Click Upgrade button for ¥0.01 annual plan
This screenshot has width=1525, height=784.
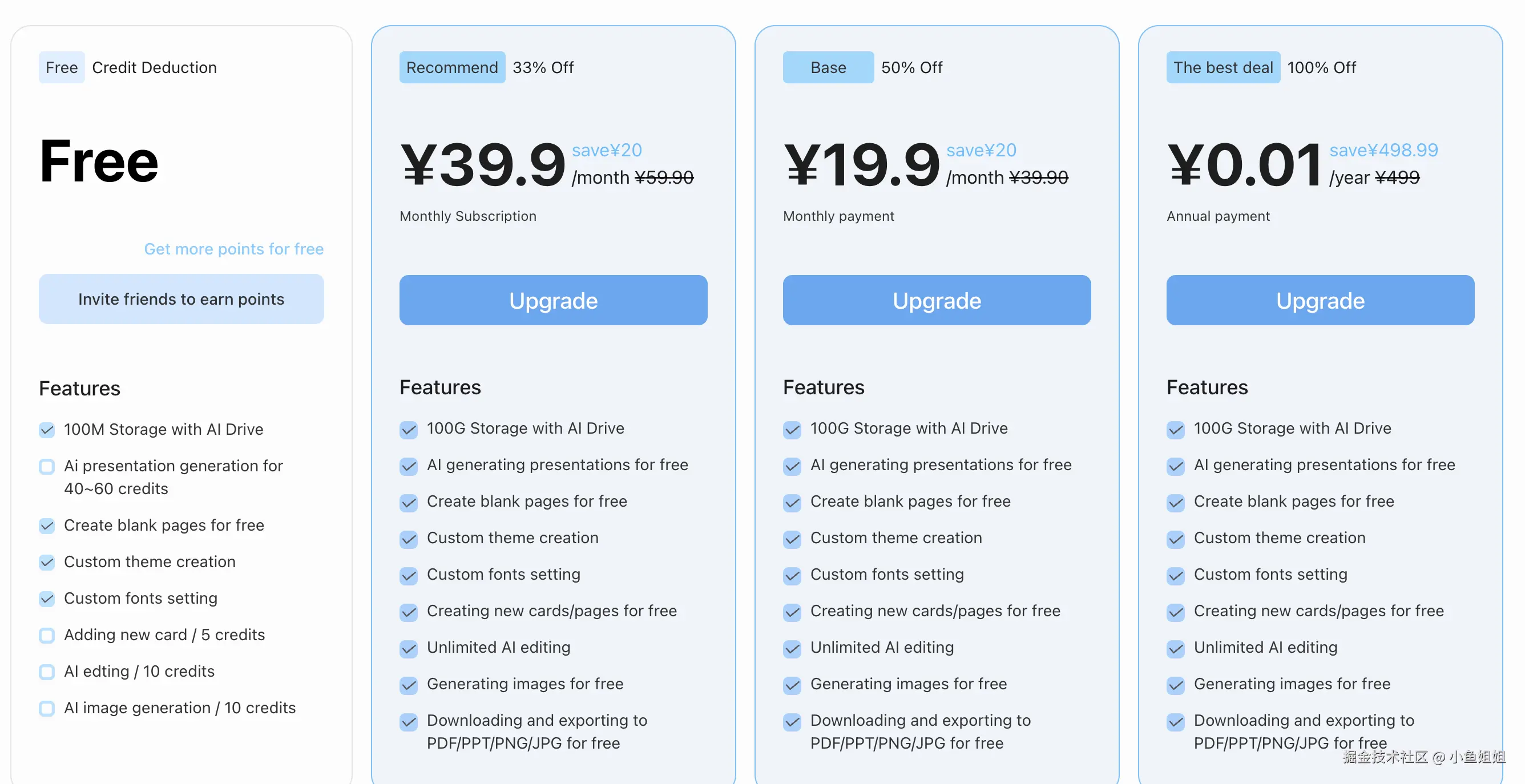[x=1320, y=300]
